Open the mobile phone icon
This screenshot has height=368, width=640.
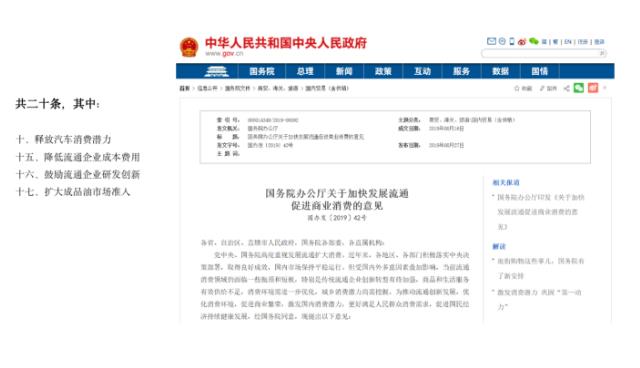[511, 41]
